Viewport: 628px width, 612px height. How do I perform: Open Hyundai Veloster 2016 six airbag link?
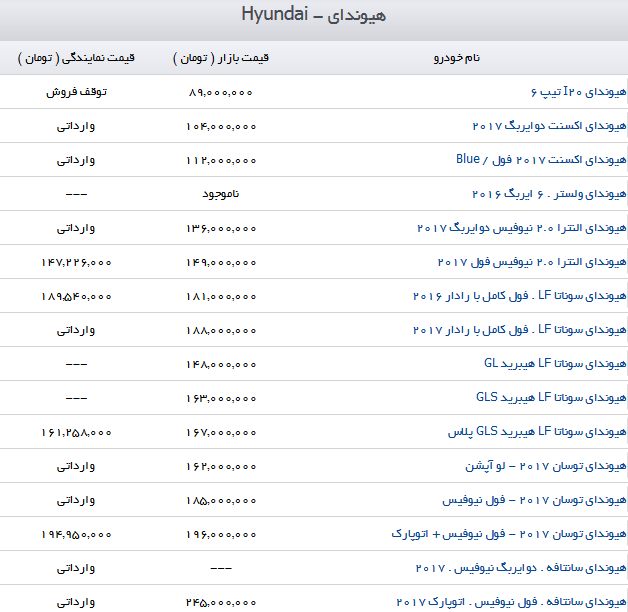click(549, 194)
